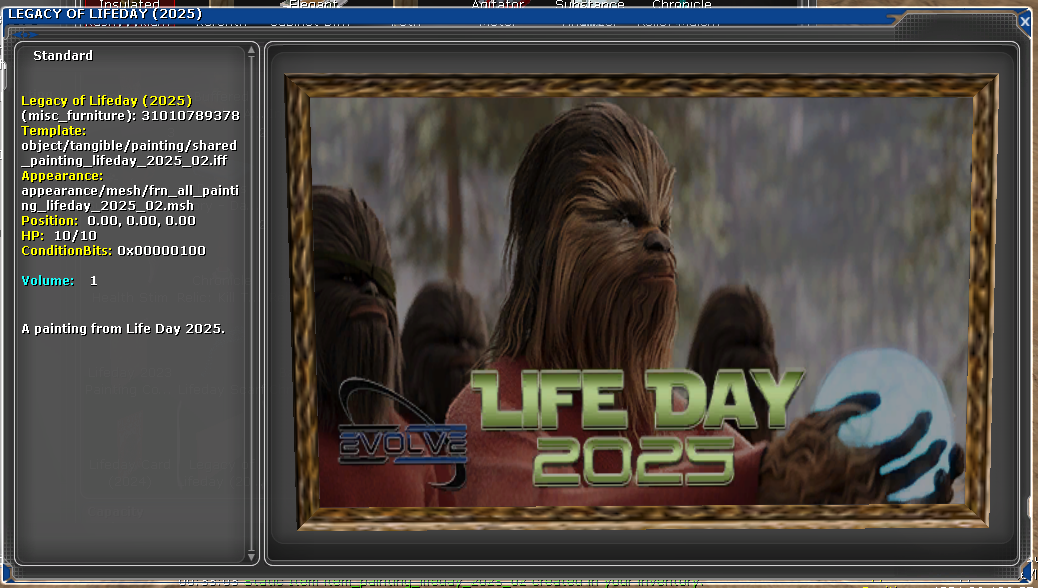Click the scroll down arrow in info panel
Viewport: 1038px width, 588px height.
point(252,557)
